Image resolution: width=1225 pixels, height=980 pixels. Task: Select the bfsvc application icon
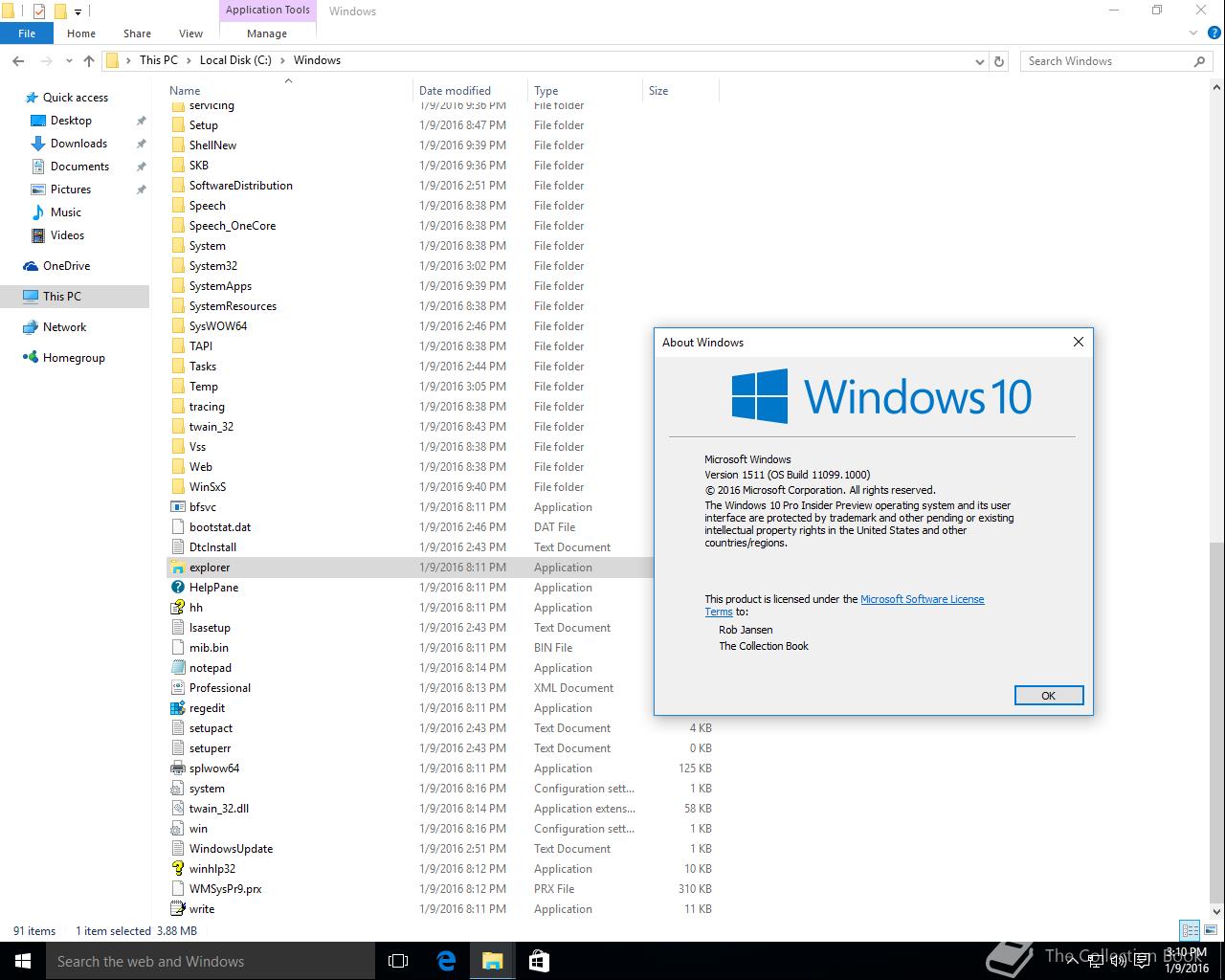(178, 507)
